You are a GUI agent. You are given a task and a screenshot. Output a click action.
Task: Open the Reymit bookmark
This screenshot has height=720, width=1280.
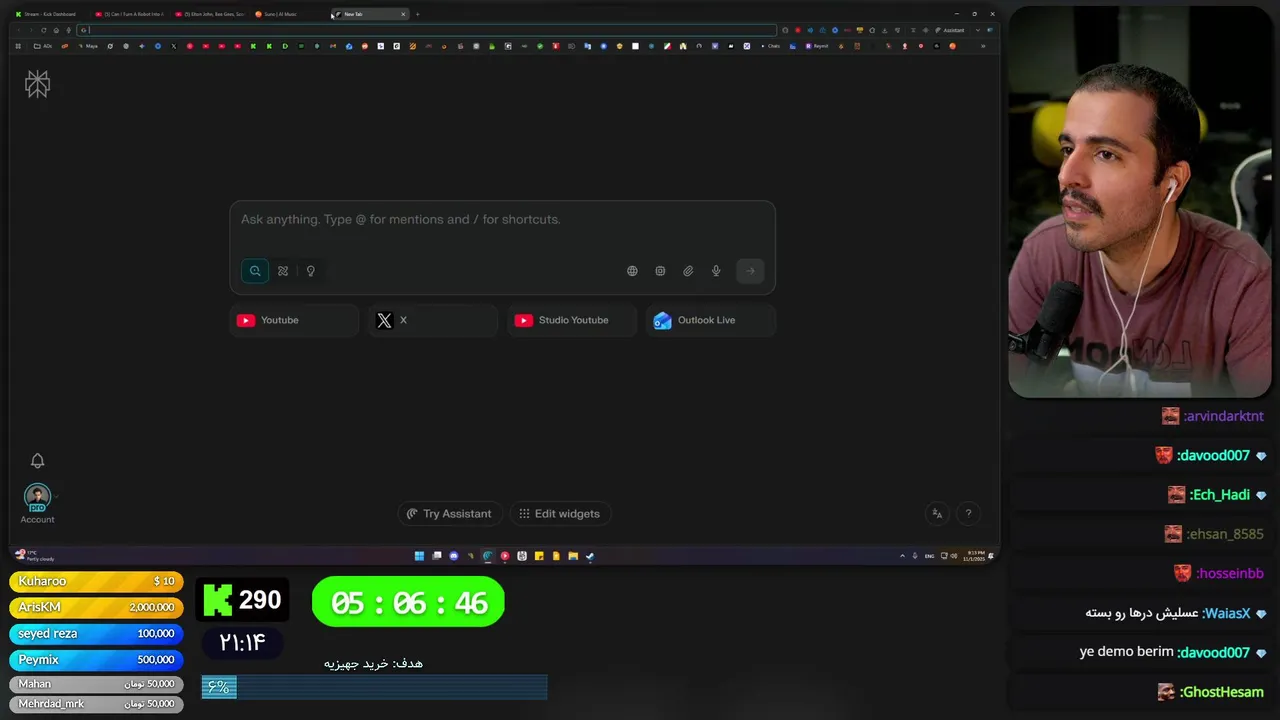(817, 46)
